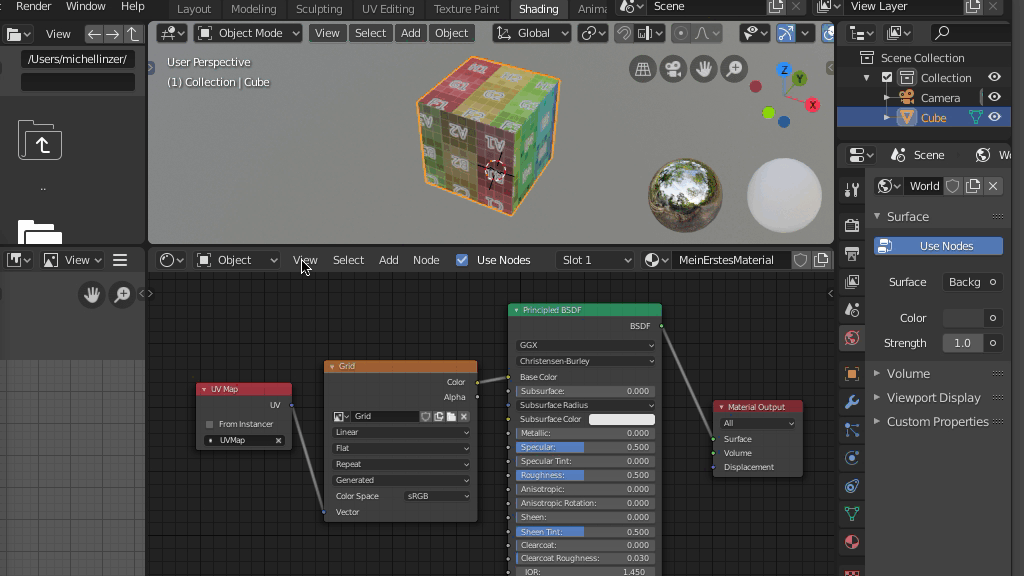Remove the World datablock with X icon

point(993,186)
